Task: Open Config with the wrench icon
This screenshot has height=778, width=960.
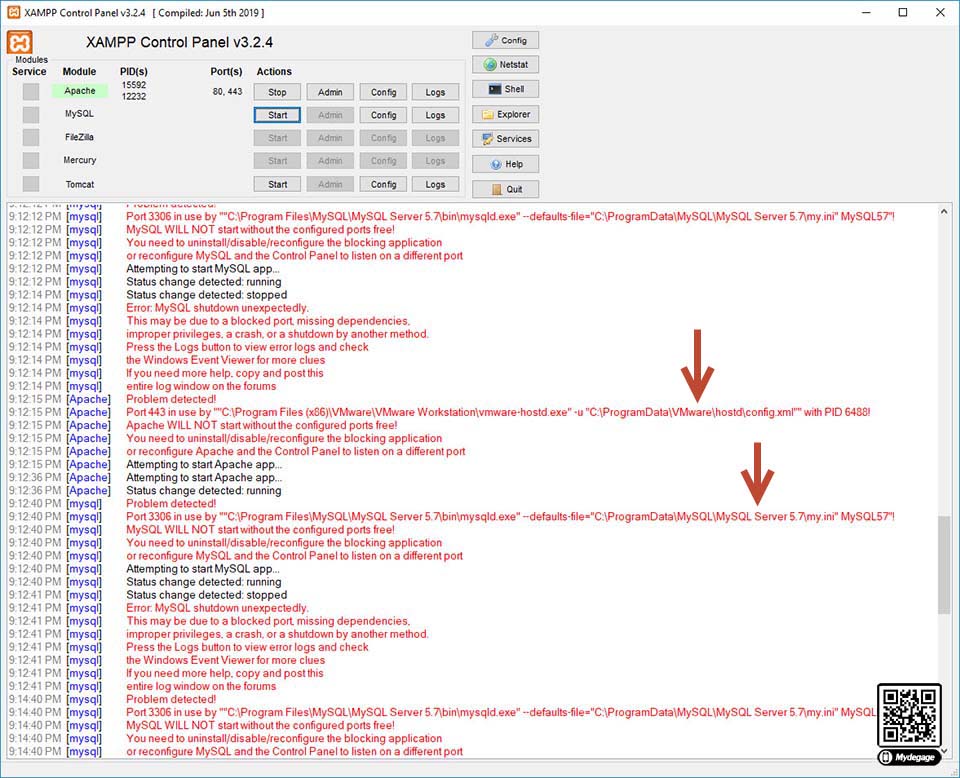Action: coord(505,40)
